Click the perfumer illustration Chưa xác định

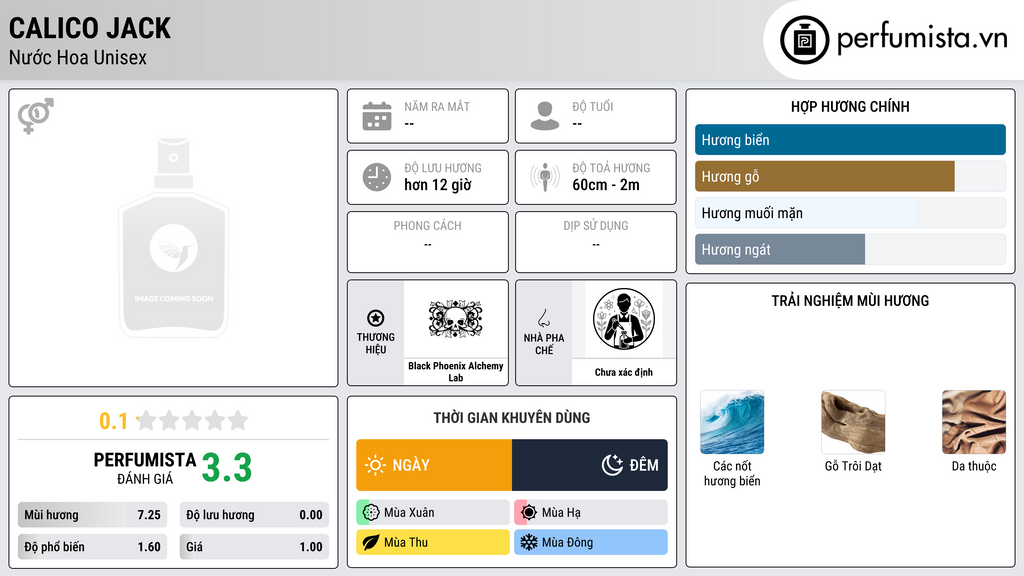[x=624, y=319]
